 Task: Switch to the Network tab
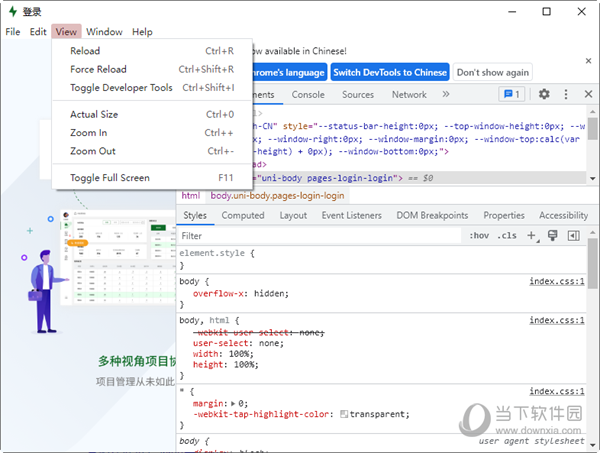pos(409,95)
